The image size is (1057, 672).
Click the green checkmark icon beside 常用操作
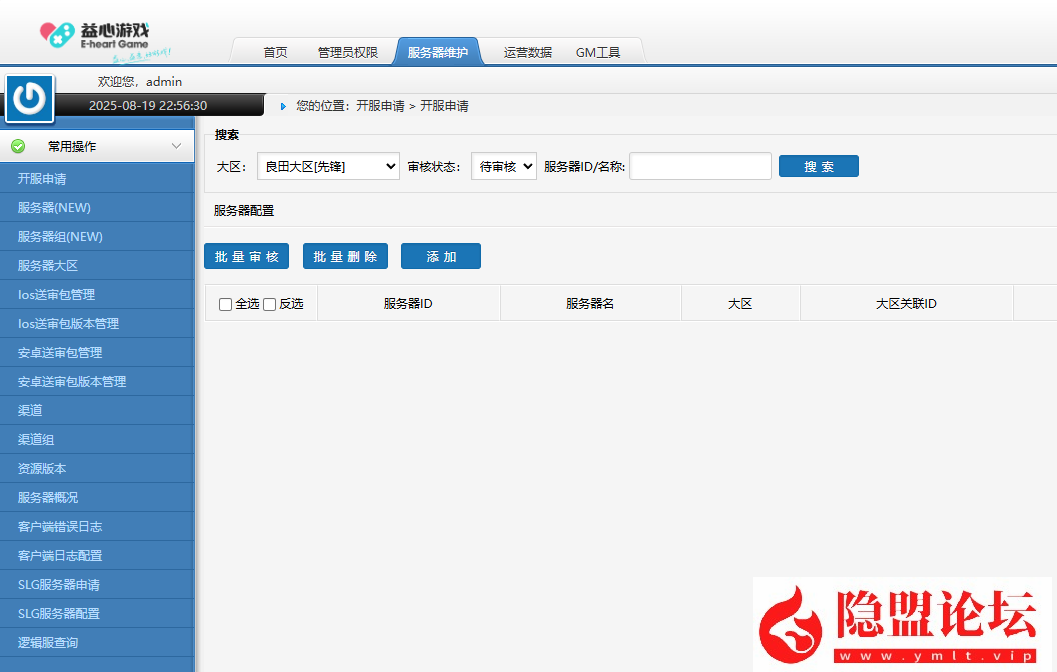pyautogui.click(x=18, y=146)
